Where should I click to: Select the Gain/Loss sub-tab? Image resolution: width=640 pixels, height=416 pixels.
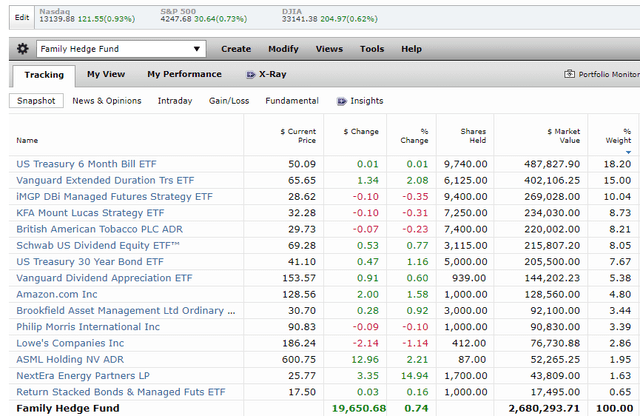(x=229, y=101)
